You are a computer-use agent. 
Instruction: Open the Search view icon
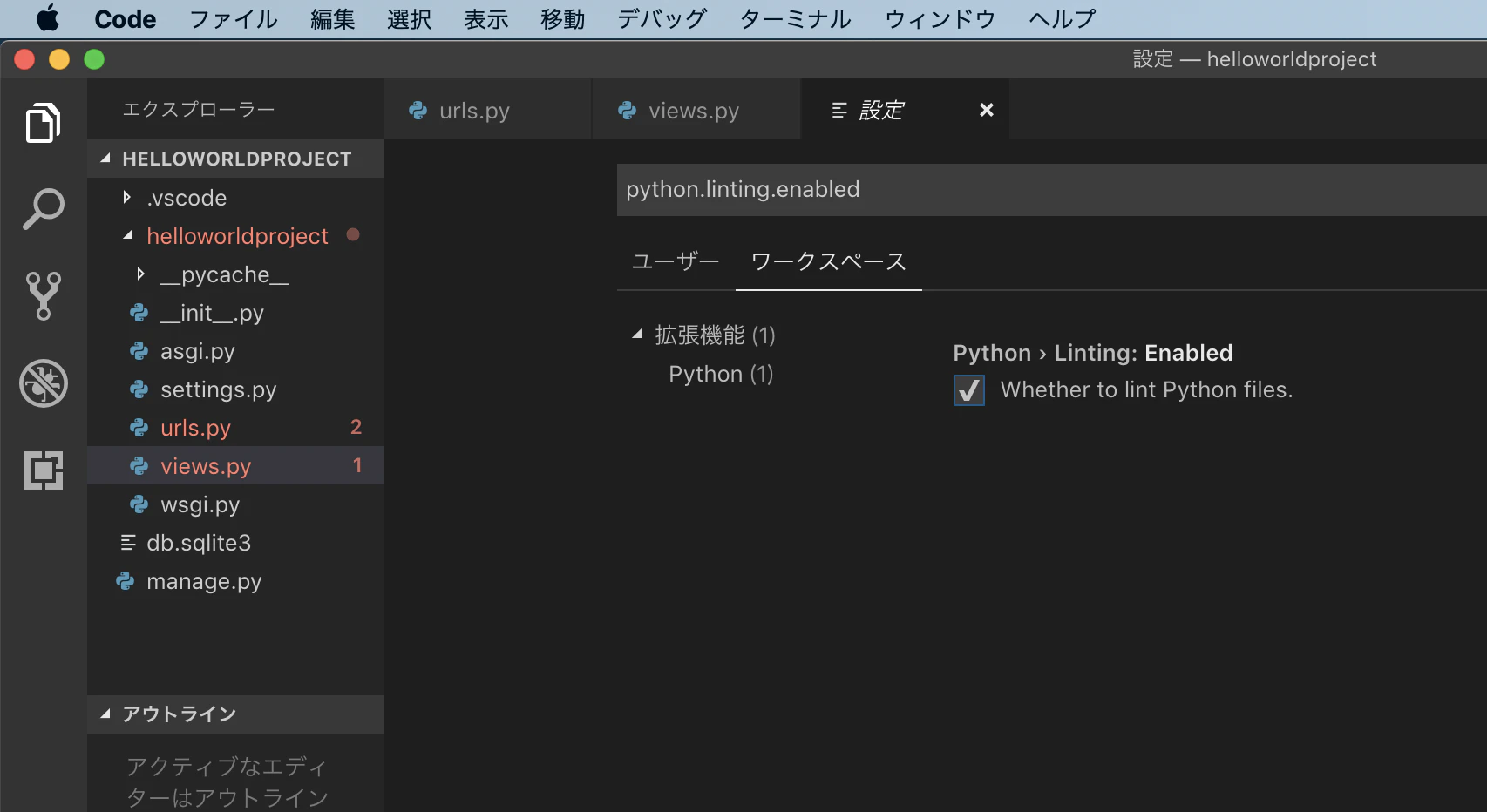point(44,208)
